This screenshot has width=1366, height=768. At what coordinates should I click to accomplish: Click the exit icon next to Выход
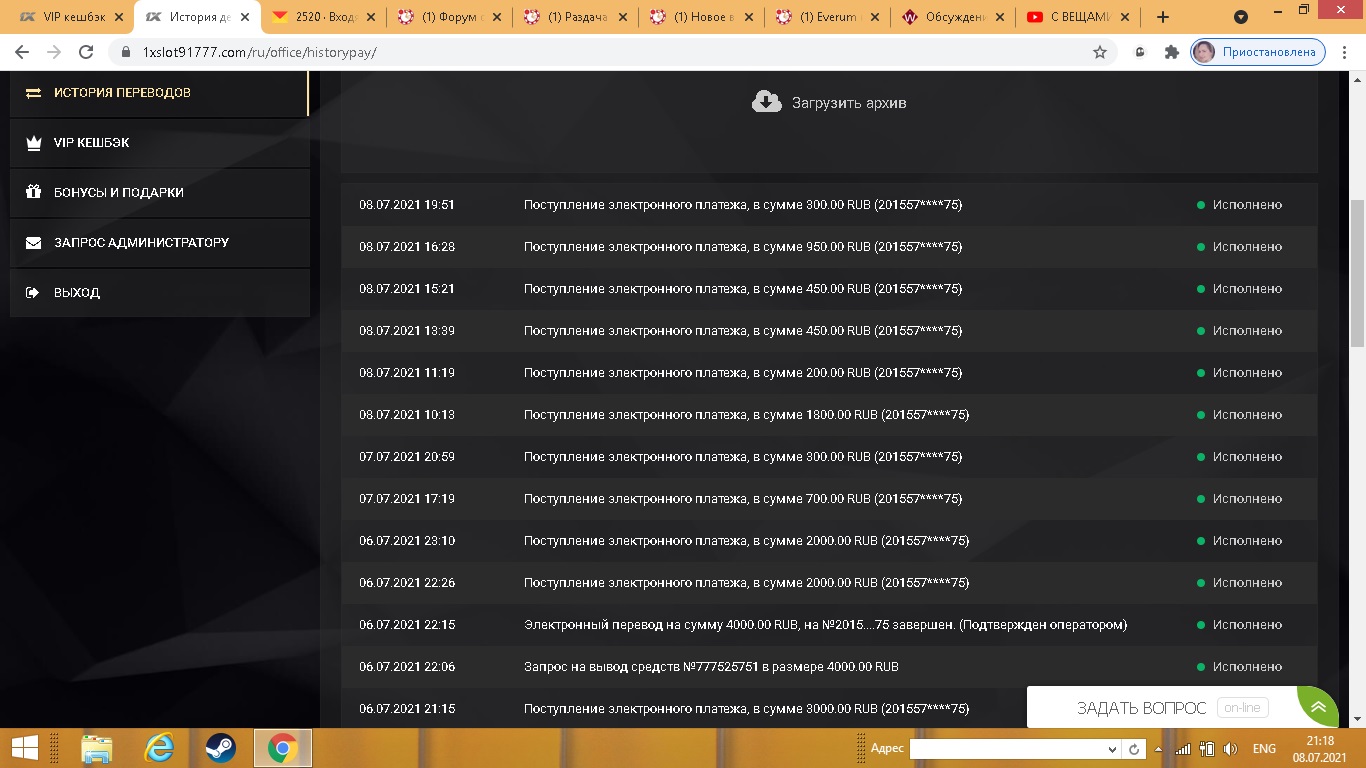(33, 293)
